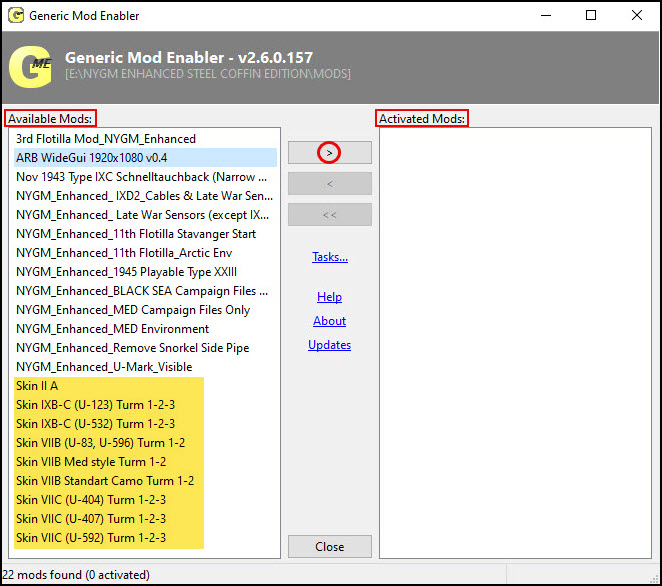Viewport: 662px width, 586px height.
Task: Select NYGM_Enhanced_ Late War Sensors mod
Action: (145, 214)
